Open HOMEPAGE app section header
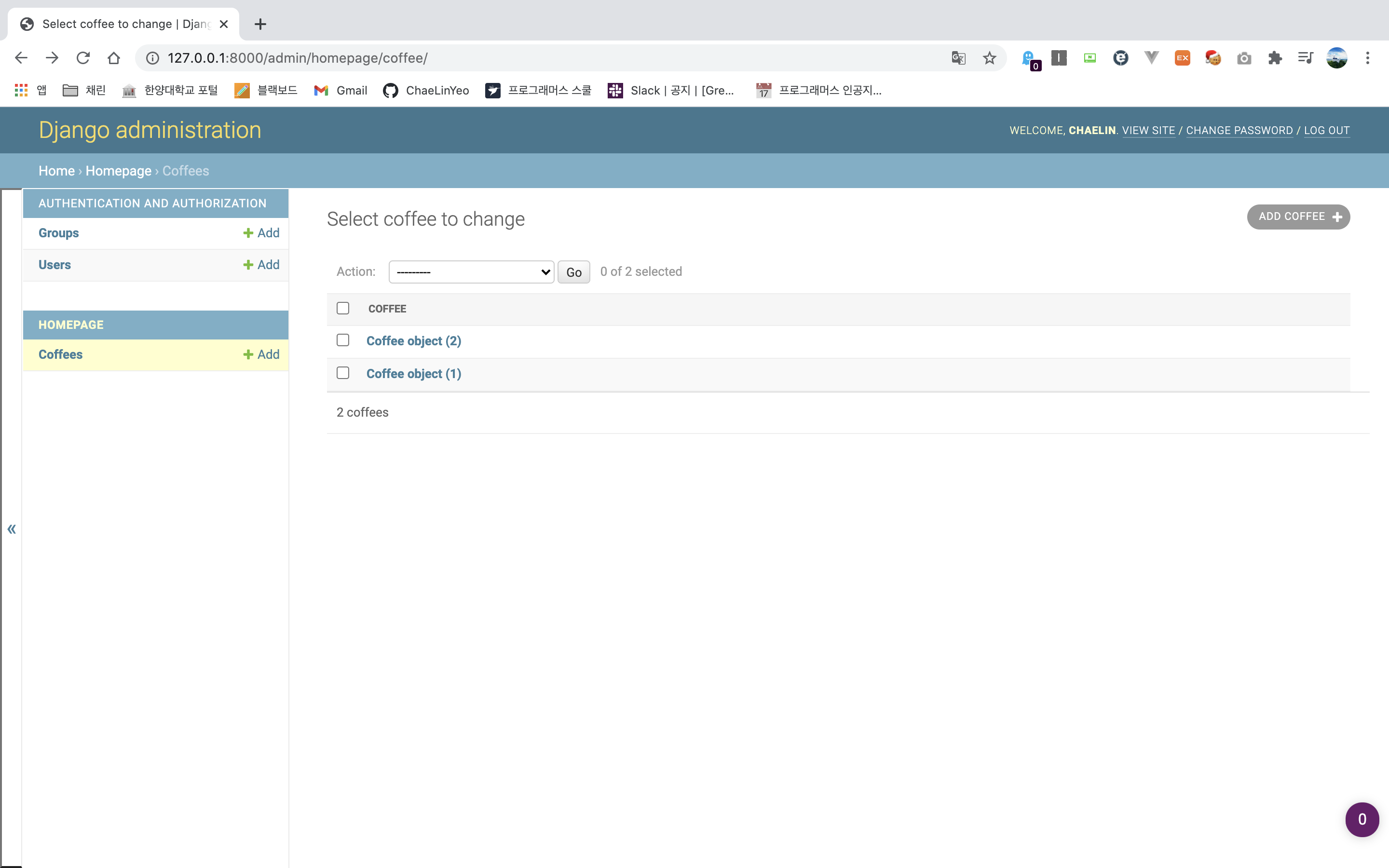Screen dimensions: 1389x868 71,325
